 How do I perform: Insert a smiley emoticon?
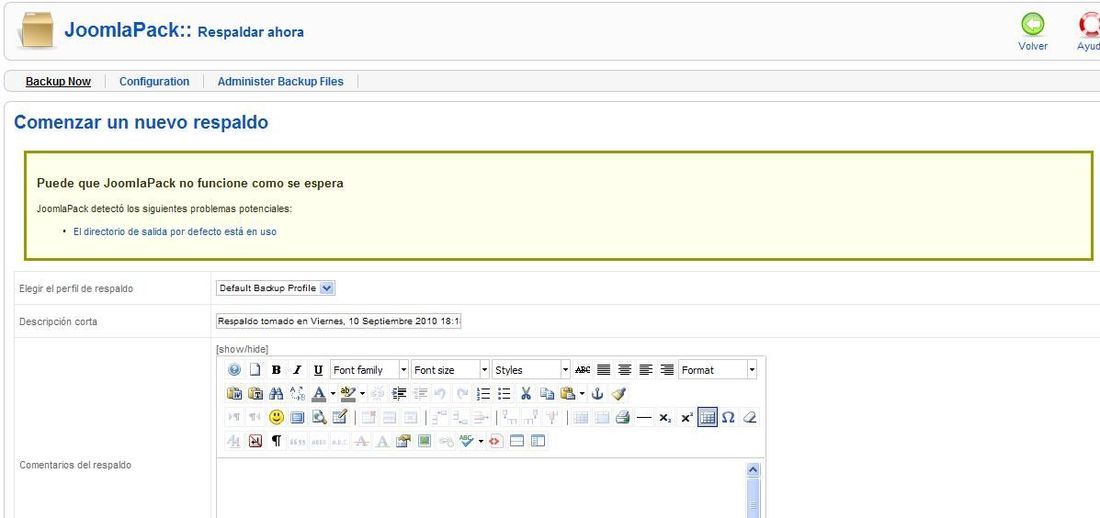click(x=276, y=418)
